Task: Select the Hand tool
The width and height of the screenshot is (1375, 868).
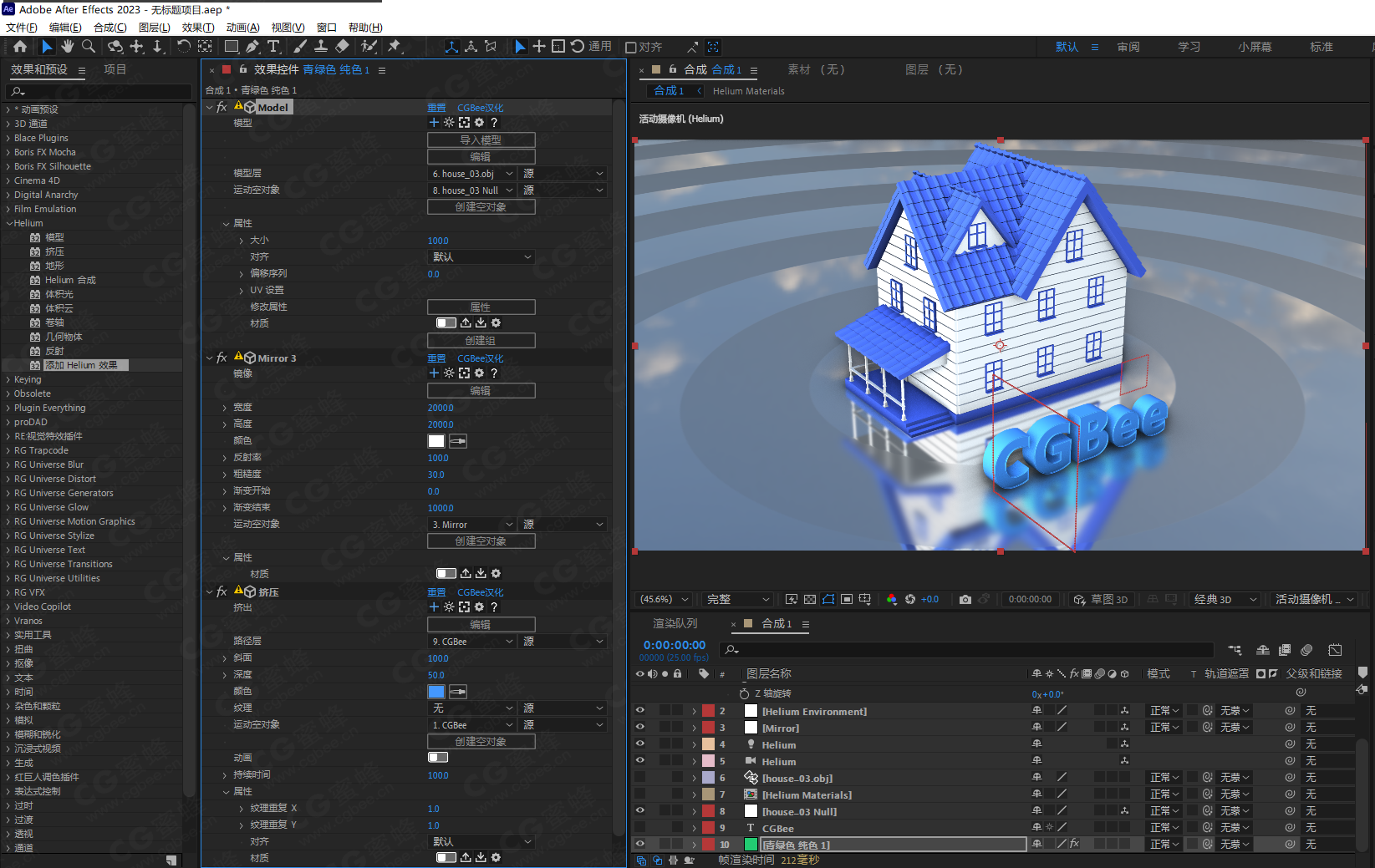Action: [68, 47]
